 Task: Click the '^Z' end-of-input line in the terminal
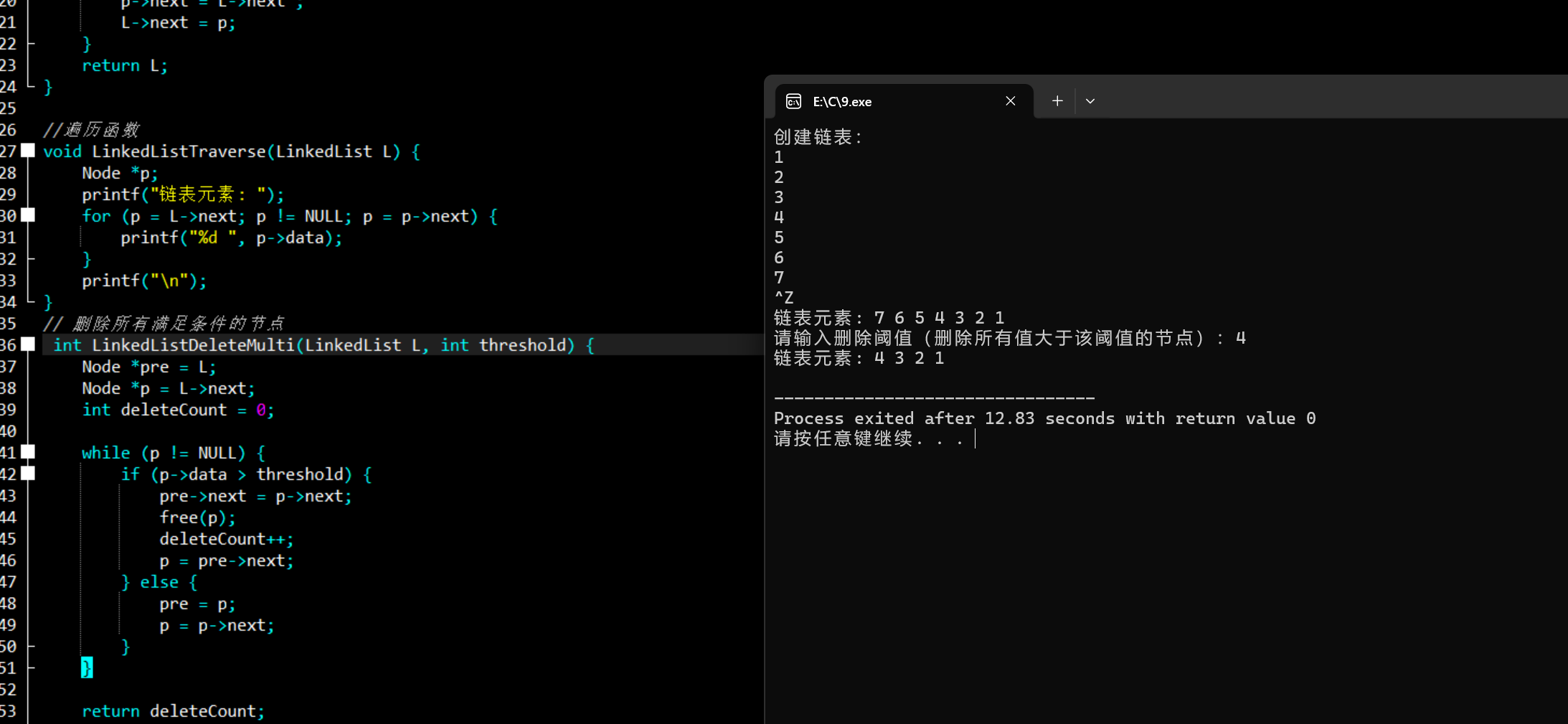point(784,298)
